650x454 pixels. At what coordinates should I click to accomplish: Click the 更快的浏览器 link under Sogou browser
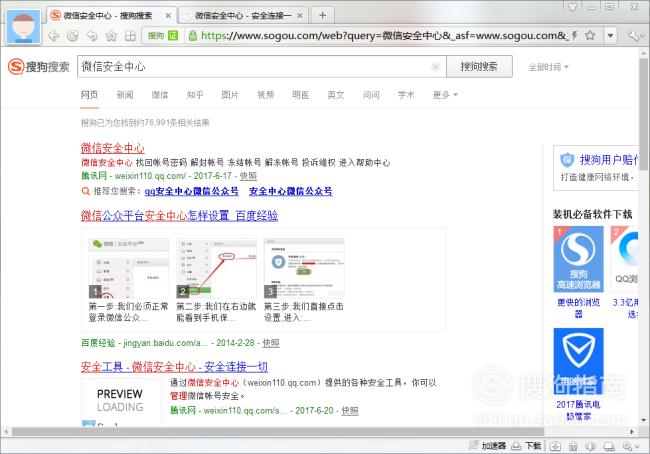coord(578,308)
